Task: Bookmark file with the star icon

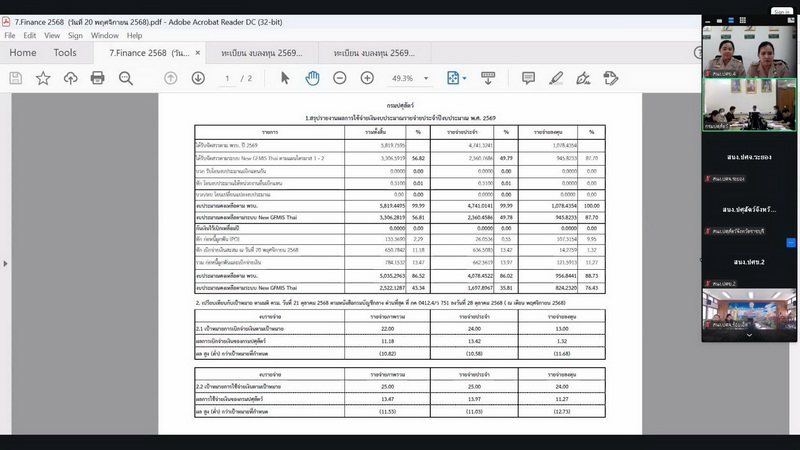Action: [x=43, y=78]
